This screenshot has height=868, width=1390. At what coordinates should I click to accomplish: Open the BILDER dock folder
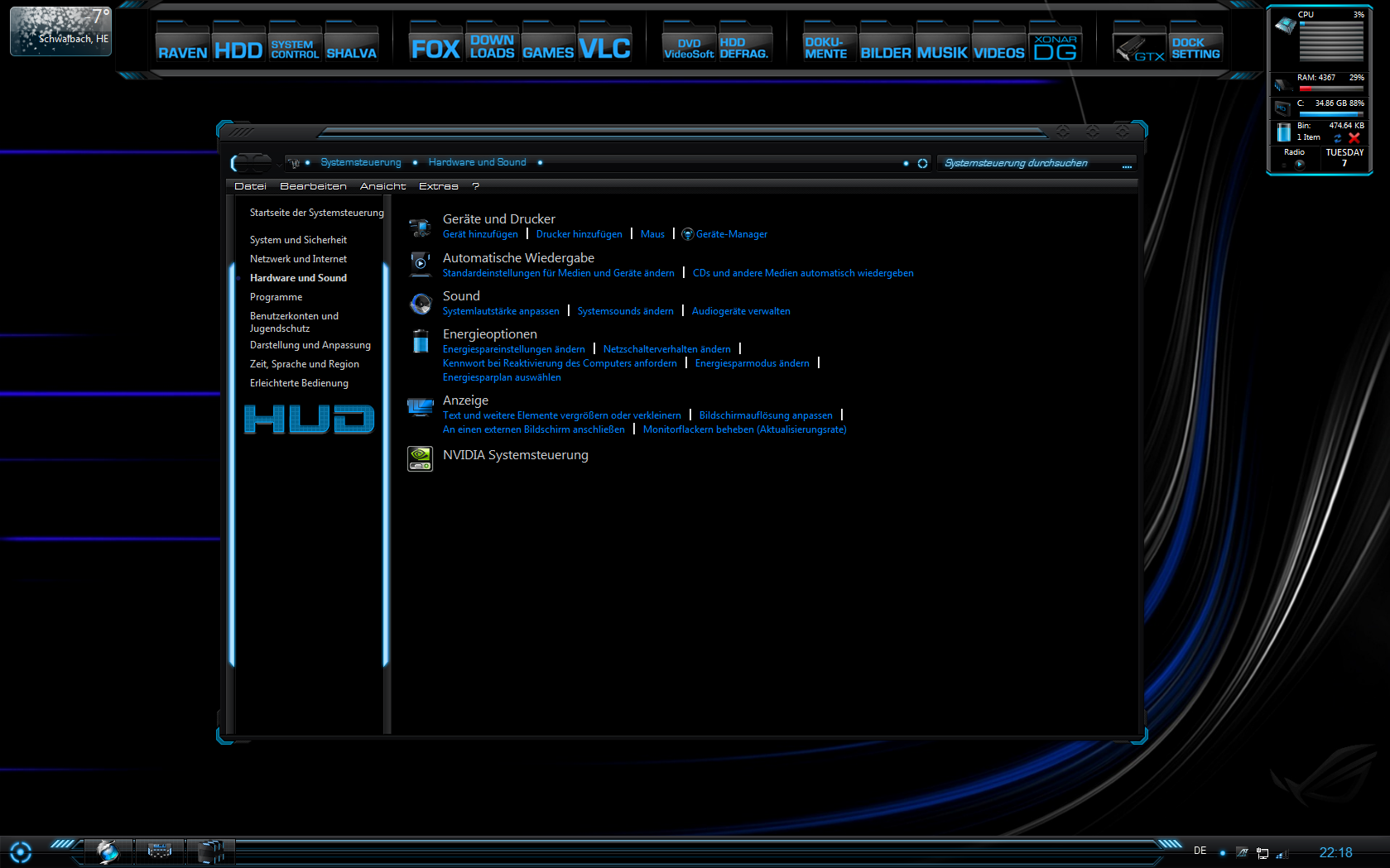(886, 43)
